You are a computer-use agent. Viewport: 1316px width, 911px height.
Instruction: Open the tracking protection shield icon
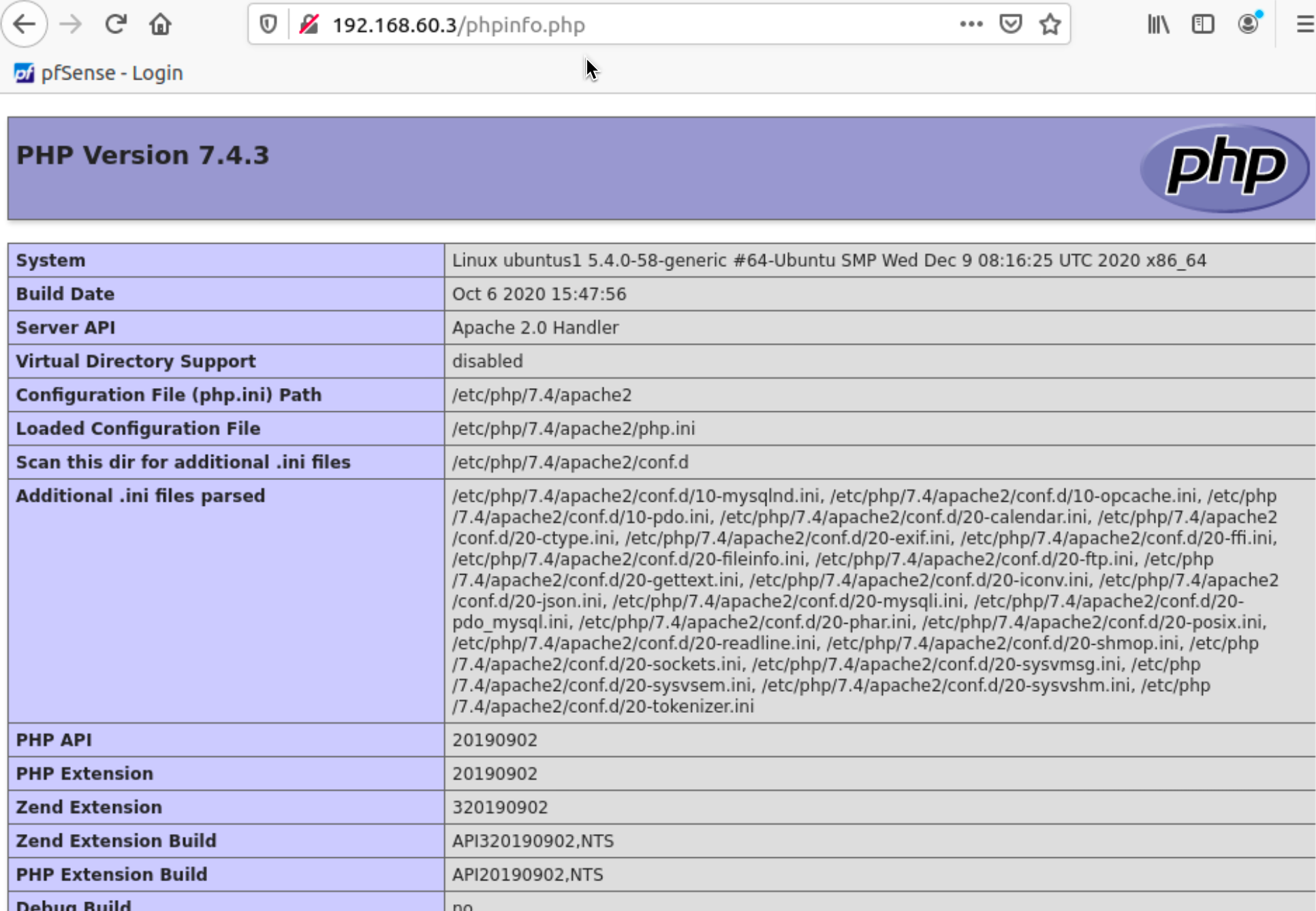268,25
